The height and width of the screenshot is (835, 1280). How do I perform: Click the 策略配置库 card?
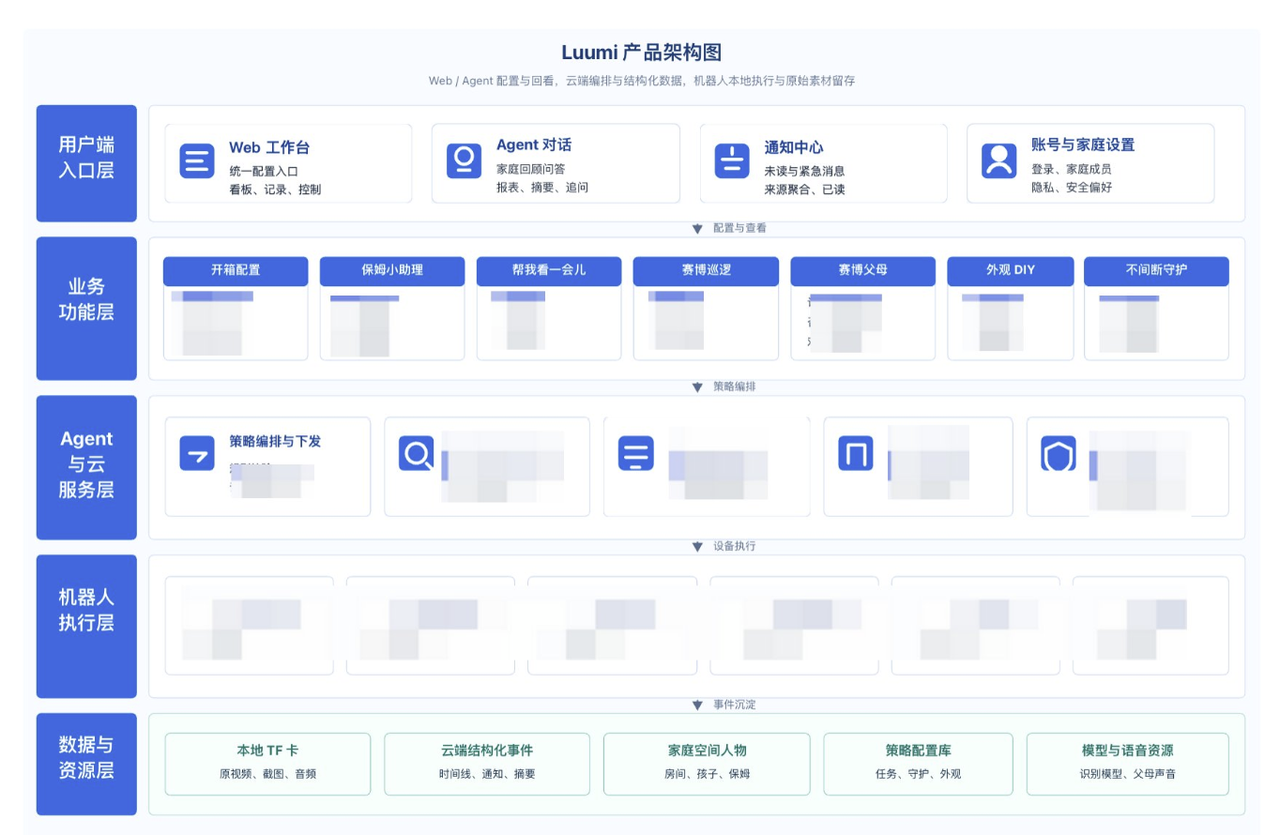pyautogui.click(x=918, y=764)
